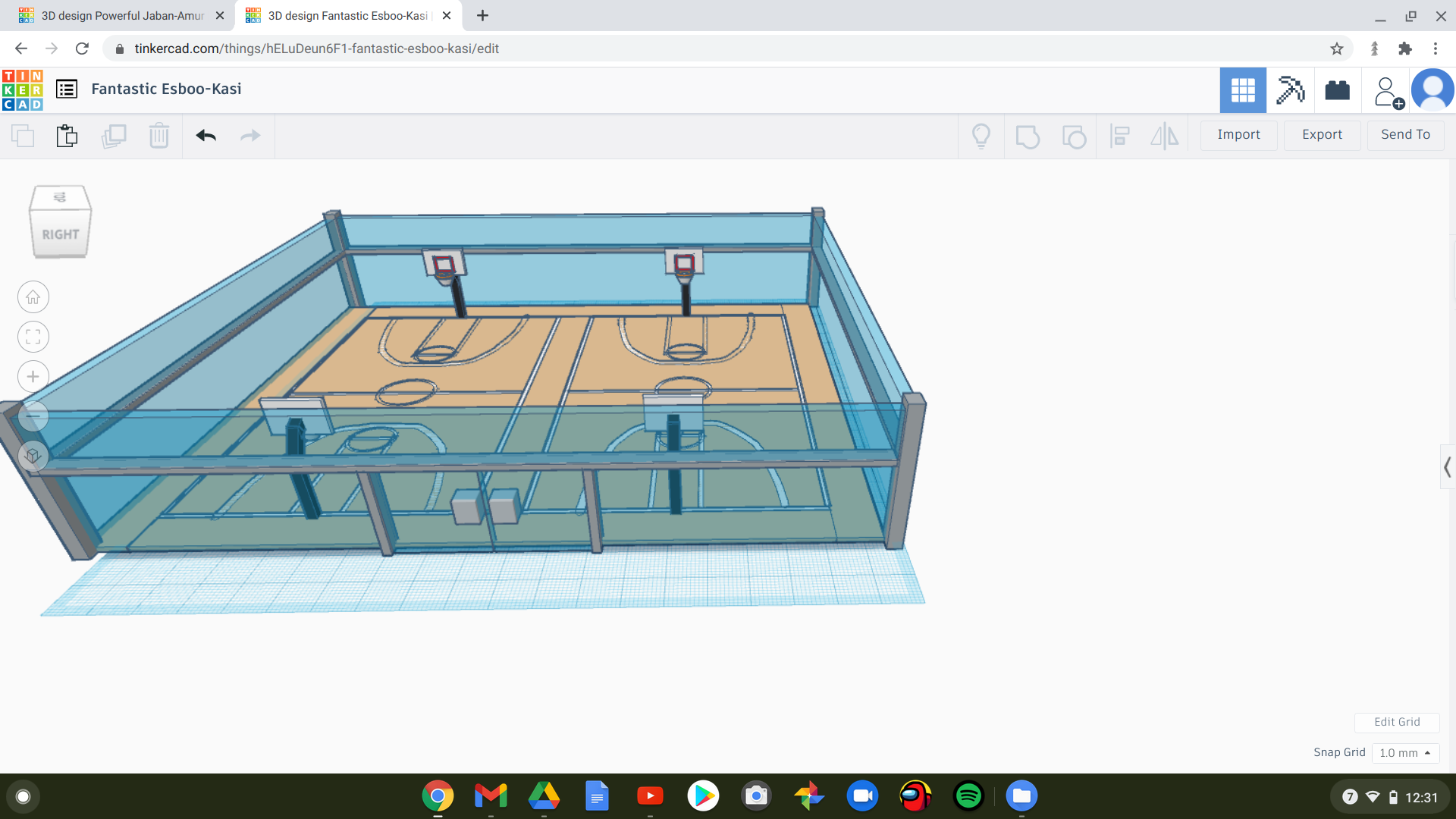Open Blocks pickaxe mode
The image size is (1456, 819).
coord(1290,90)
